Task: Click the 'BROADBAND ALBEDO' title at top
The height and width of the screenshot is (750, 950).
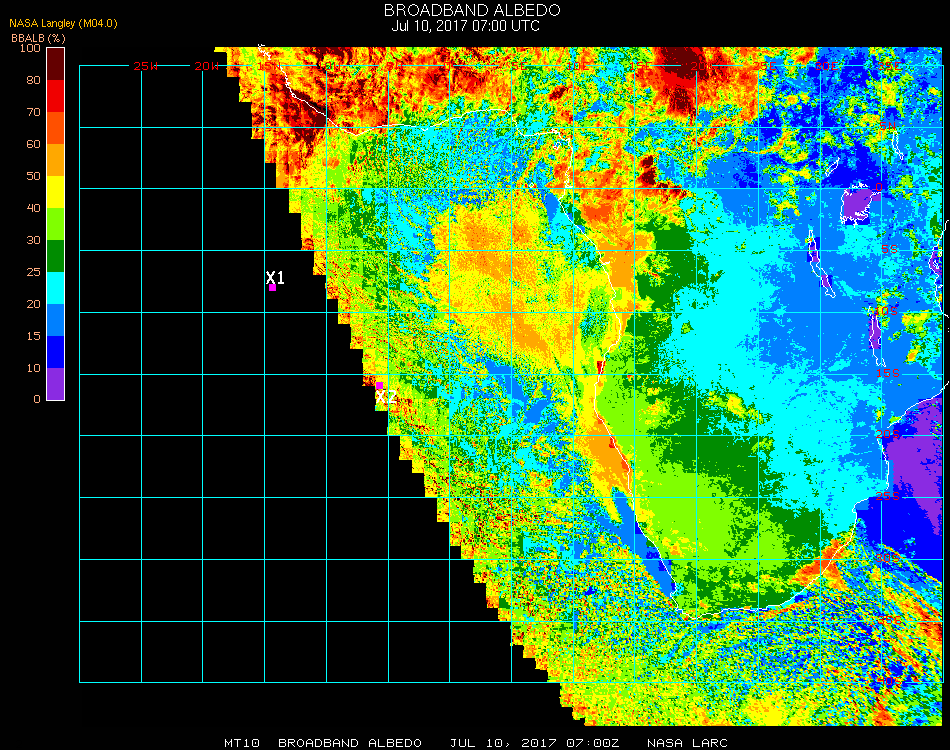Action: pyautogui.click(x=472, y=10)
